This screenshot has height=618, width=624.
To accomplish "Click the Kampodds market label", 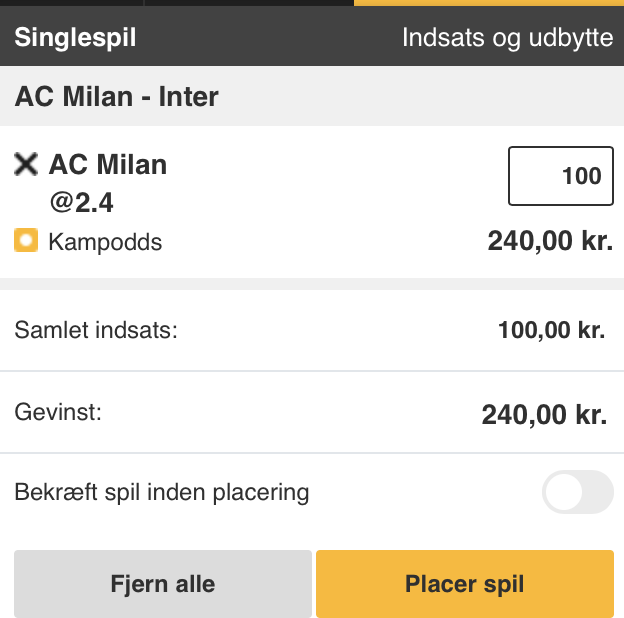I will coord(105,242).
